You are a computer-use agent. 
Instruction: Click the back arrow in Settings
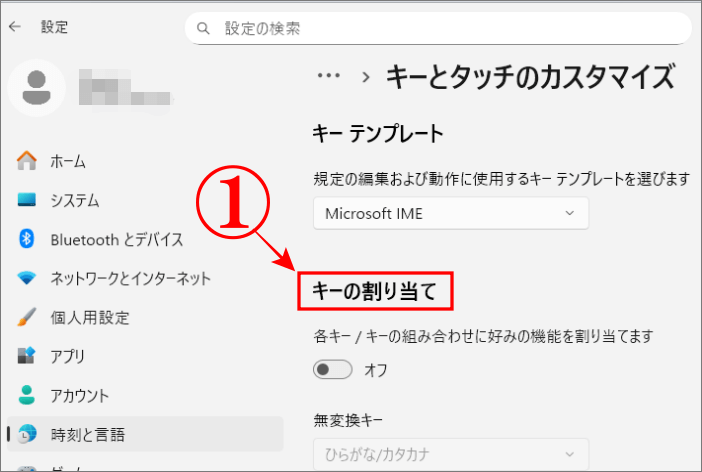coord(15,27)
